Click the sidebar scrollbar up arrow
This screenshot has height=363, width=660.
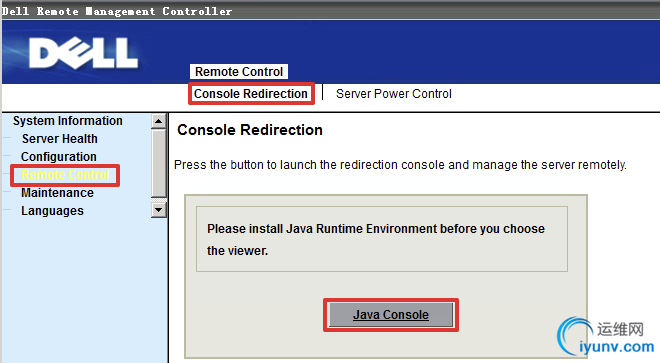[159, 121]
